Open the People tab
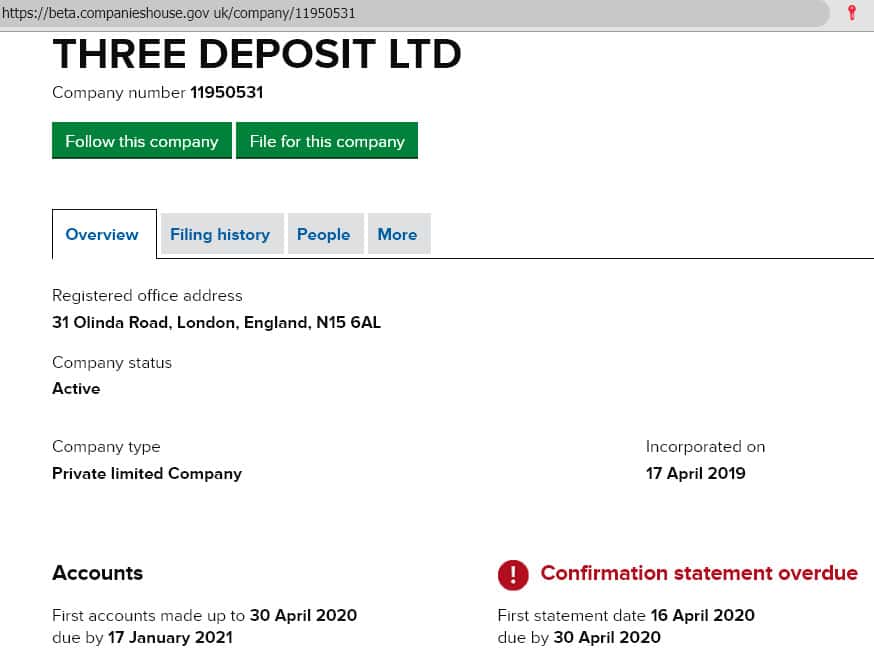 point(323,234)
